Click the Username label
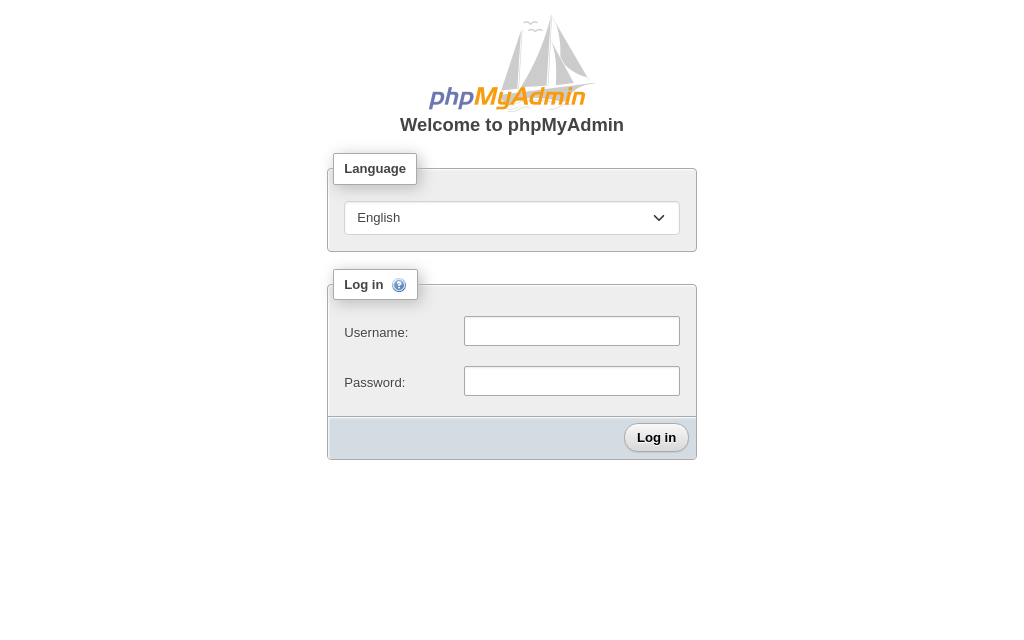The image size is (1024, 640). [376, 332]
